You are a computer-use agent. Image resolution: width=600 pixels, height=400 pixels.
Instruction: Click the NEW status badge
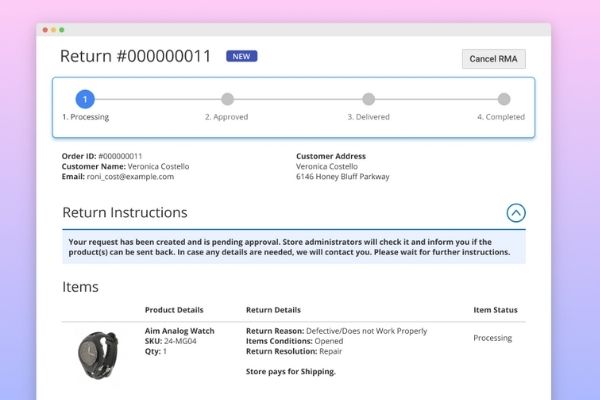click(x=241, y=57)
